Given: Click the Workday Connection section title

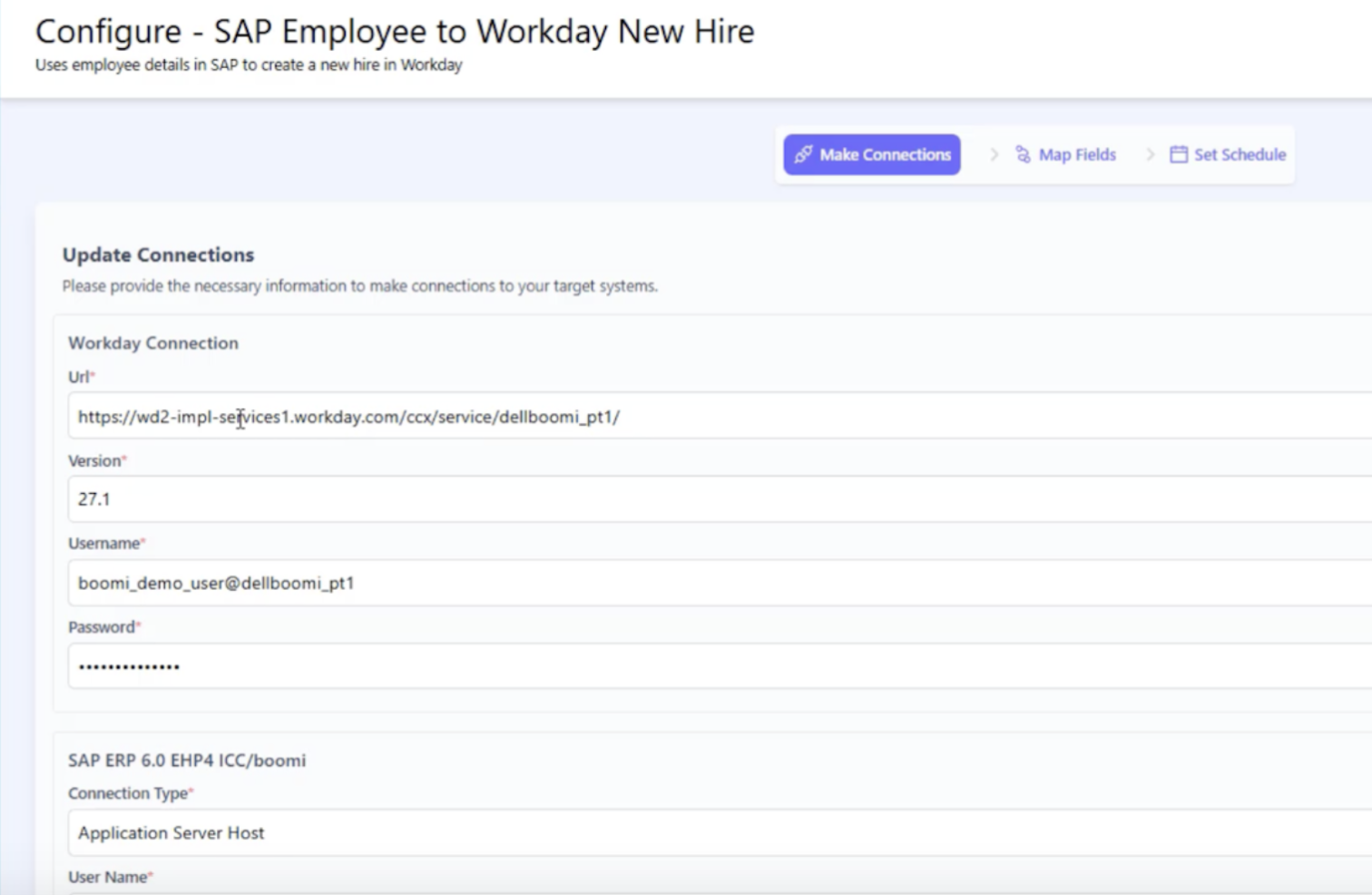Looking at the screenshot, I should (x=153, y=343).
